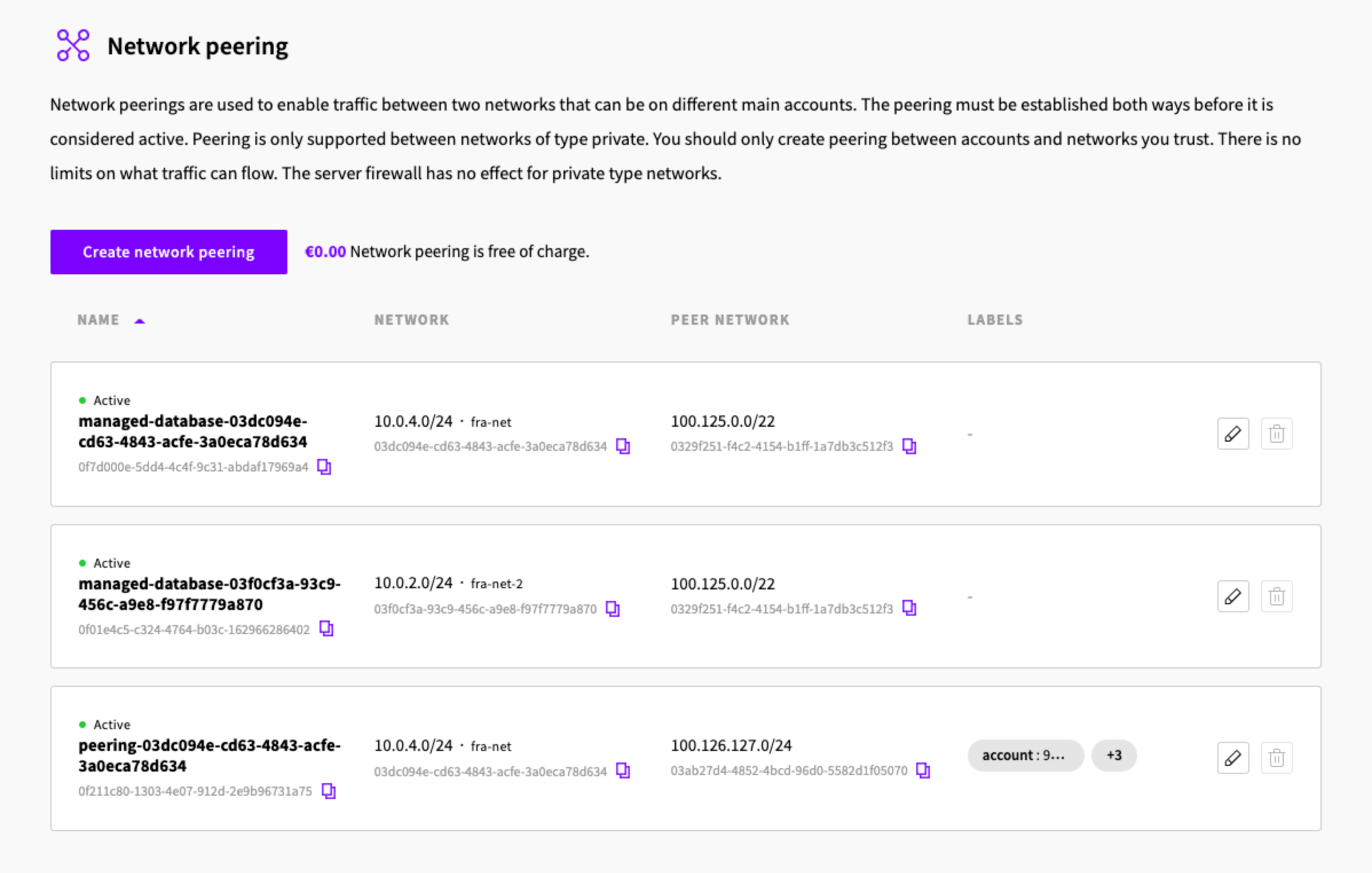Viewport: 1372px width, 873px height.
Task: Edit the managed-database-03f0cf3a peering
Action: tap(1232, 596)
